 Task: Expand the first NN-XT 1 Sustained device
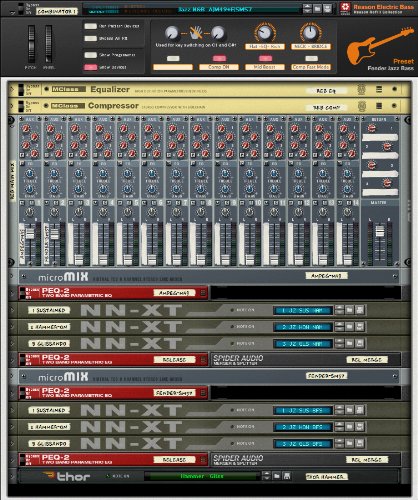pyautogui.click(x=12, y=310)
